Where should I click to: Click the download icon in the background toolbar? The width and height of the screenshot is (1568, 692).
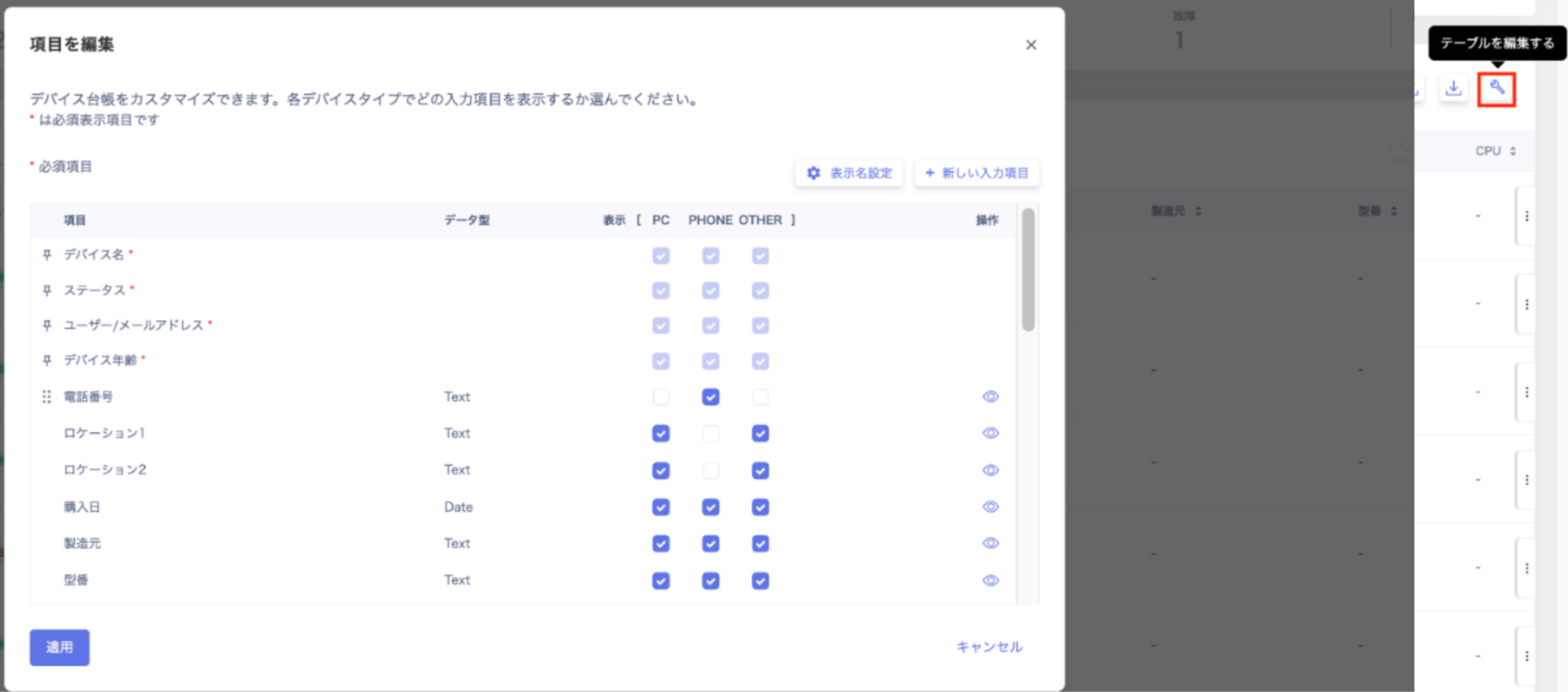(1453, 89)
